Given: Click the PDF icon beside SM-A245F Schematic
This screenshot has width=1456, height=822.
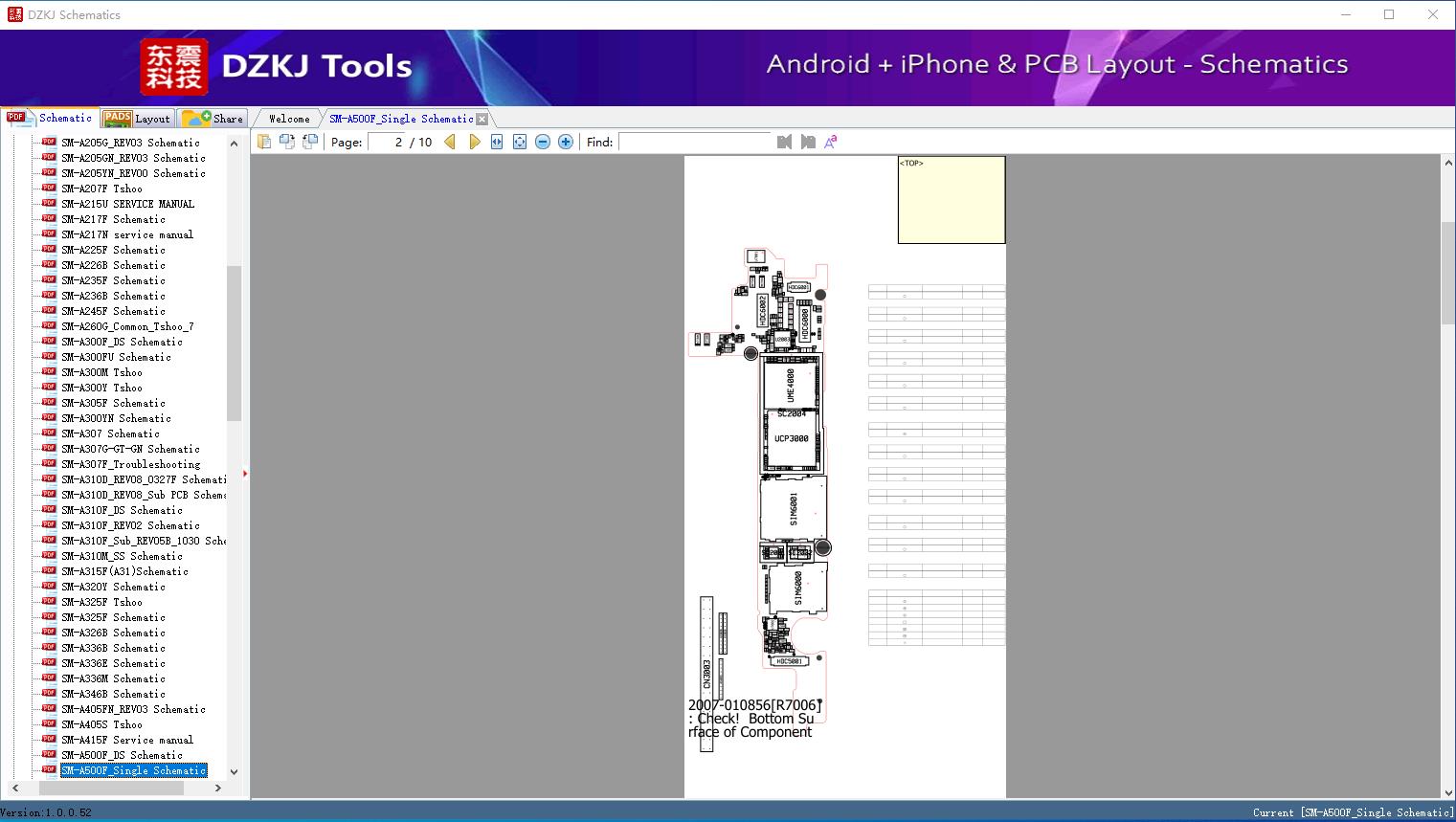Looking at the screenshot, I should coord(49,310).
